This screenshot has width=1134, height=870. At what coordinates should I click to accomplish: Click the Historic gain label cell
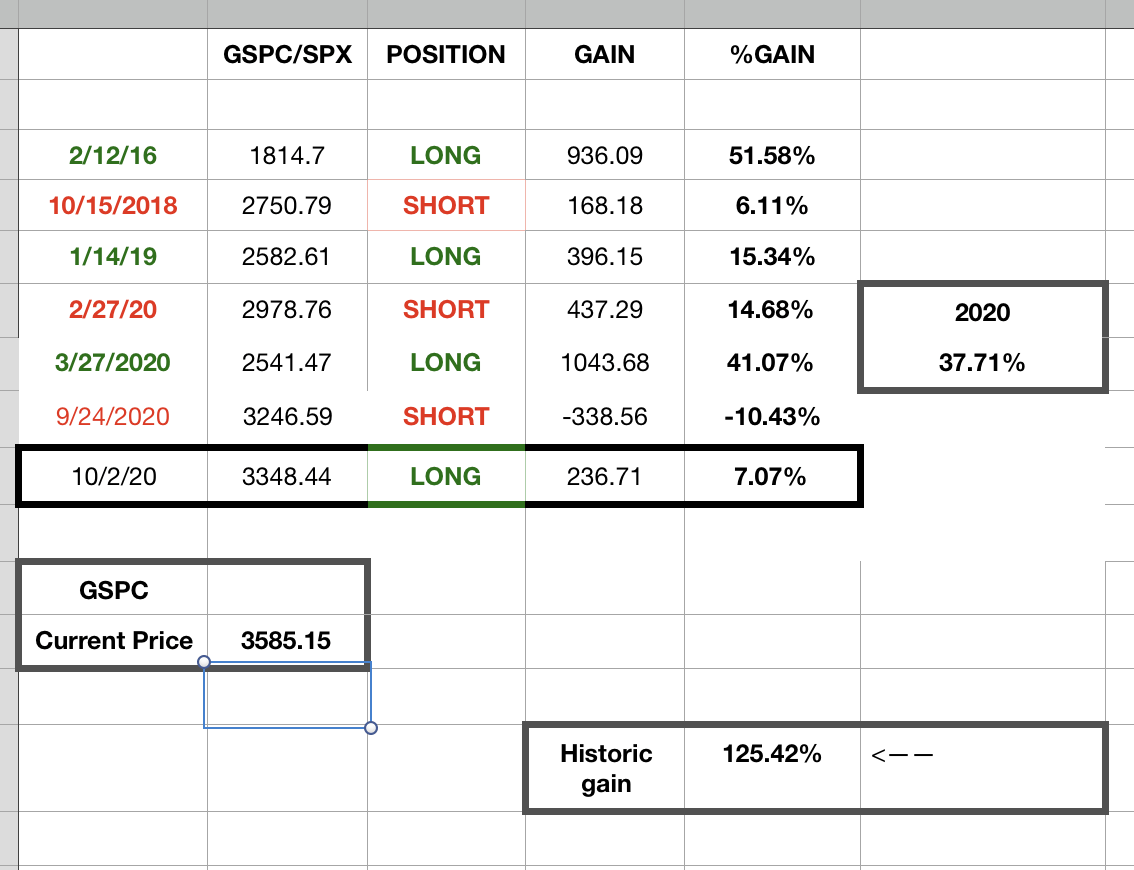[606, 768]
